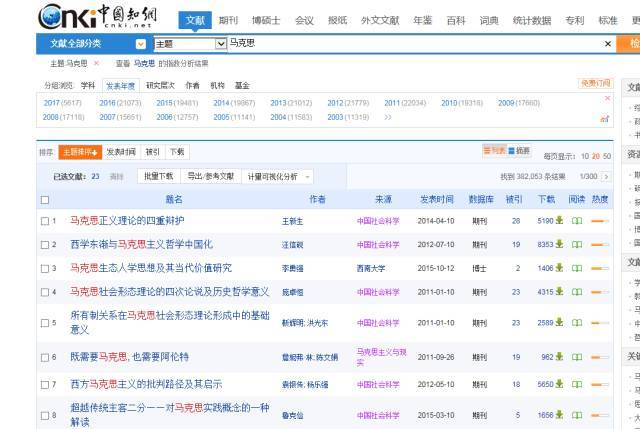Click download icon for article 1

(559, 220)
